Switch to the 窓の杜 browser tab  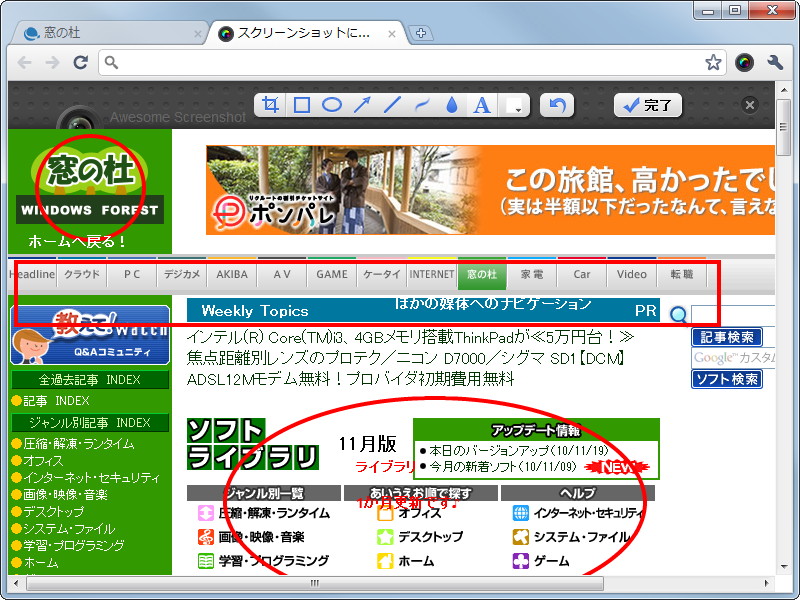click(107, 33)
